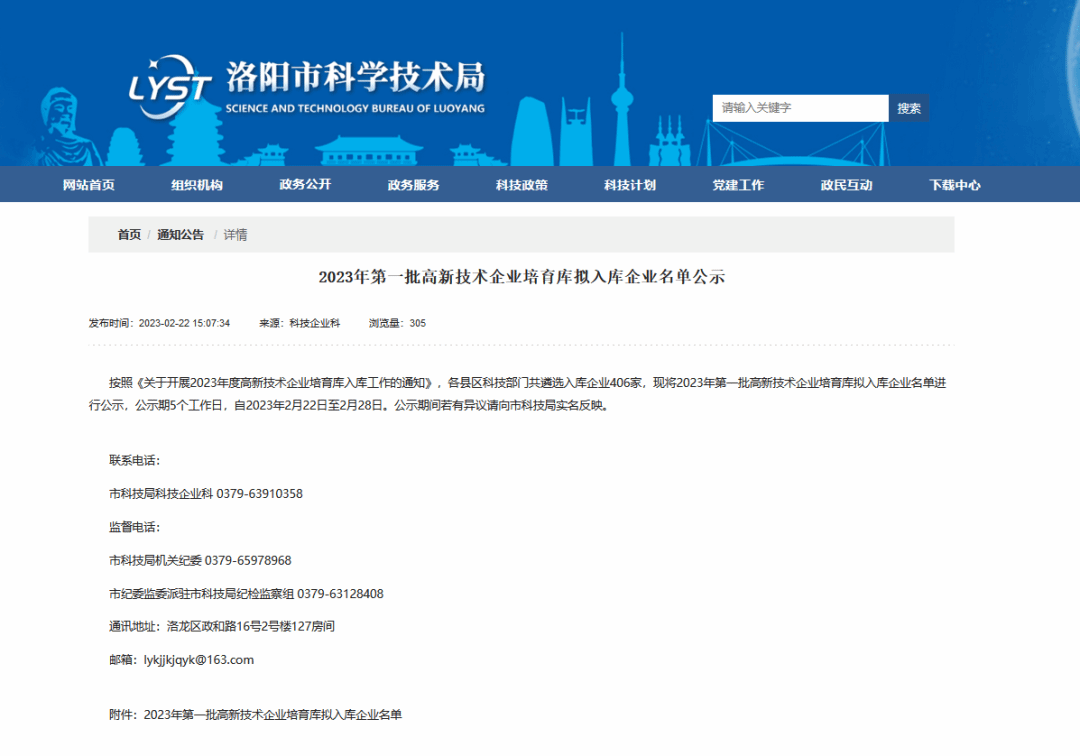Click the phone number 0379-63910358 line

click(x=206, y=494)
